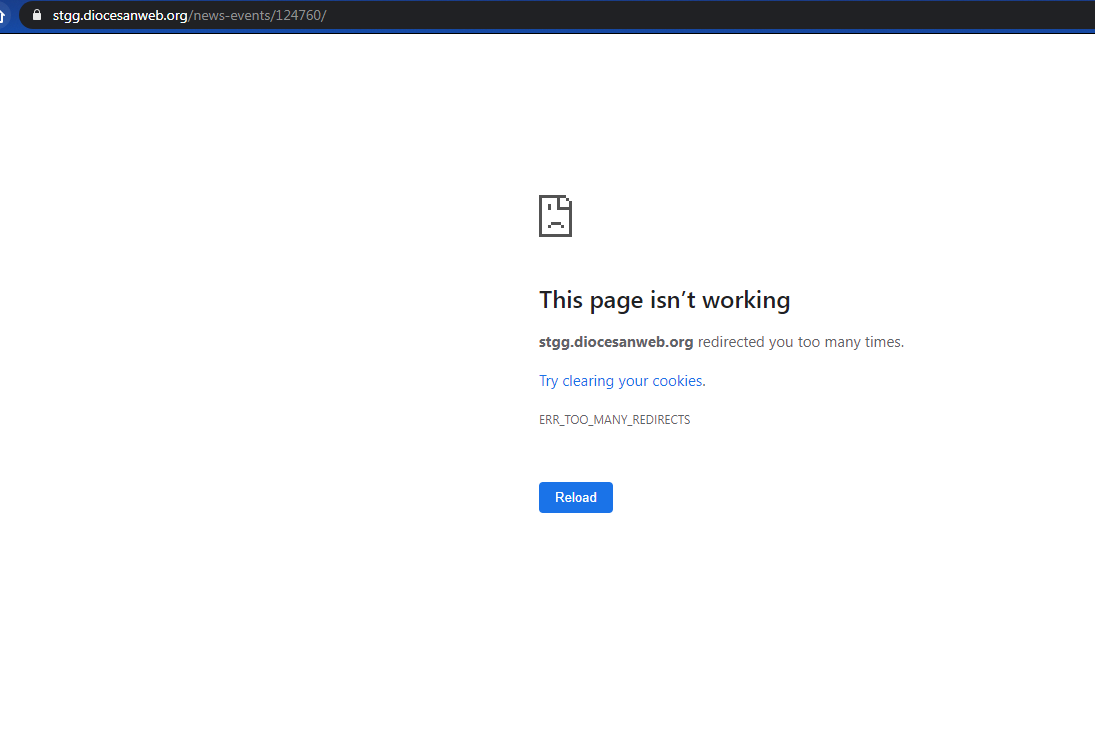Open the 'Try clearing your cookies' link

click(622, 381)
